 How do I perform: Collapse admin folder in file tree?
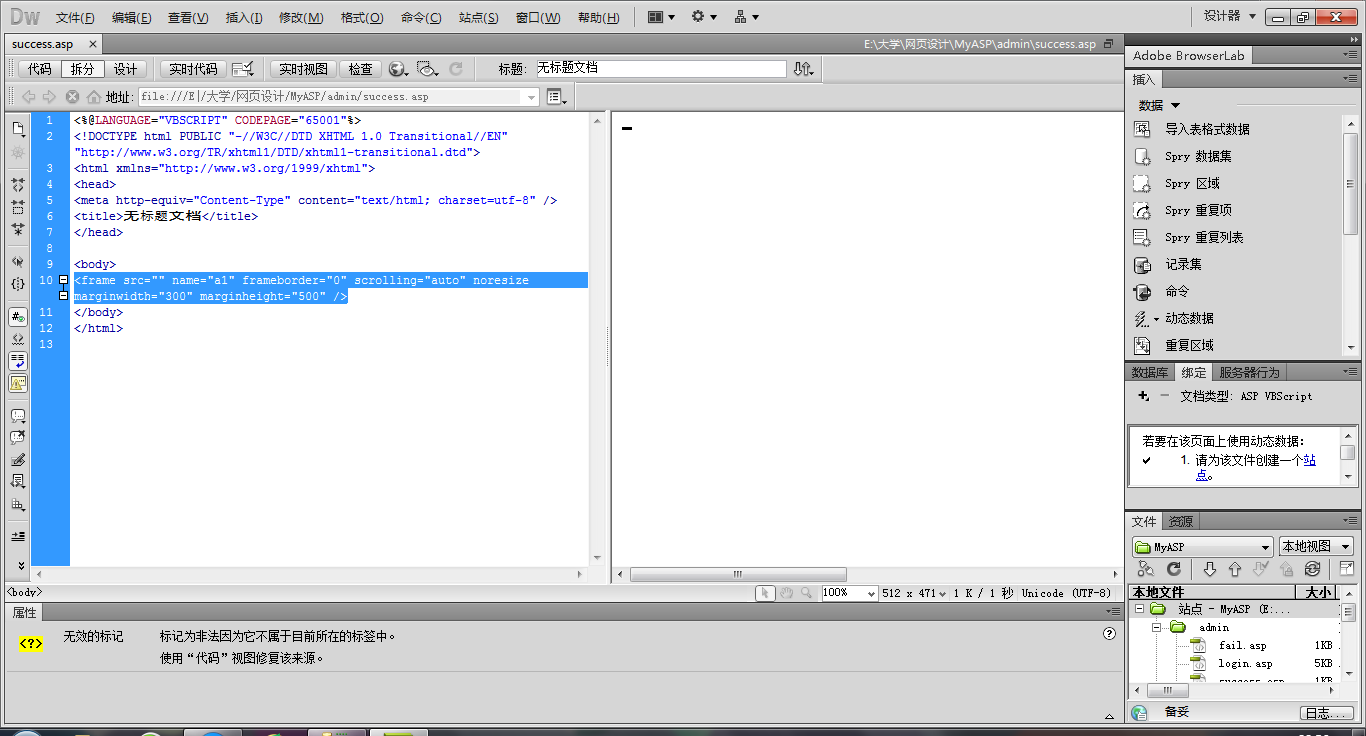[1154, 628]
